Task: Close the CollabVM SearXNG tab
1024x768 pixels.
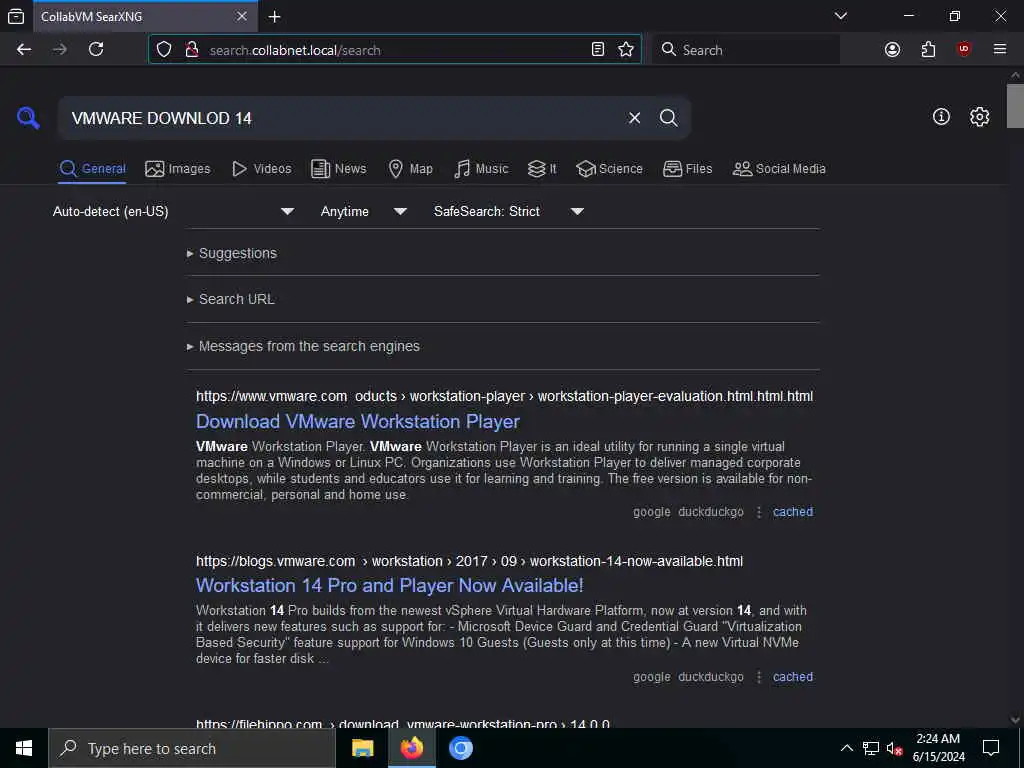Action: pyautogui.click(x=242, y=16)
